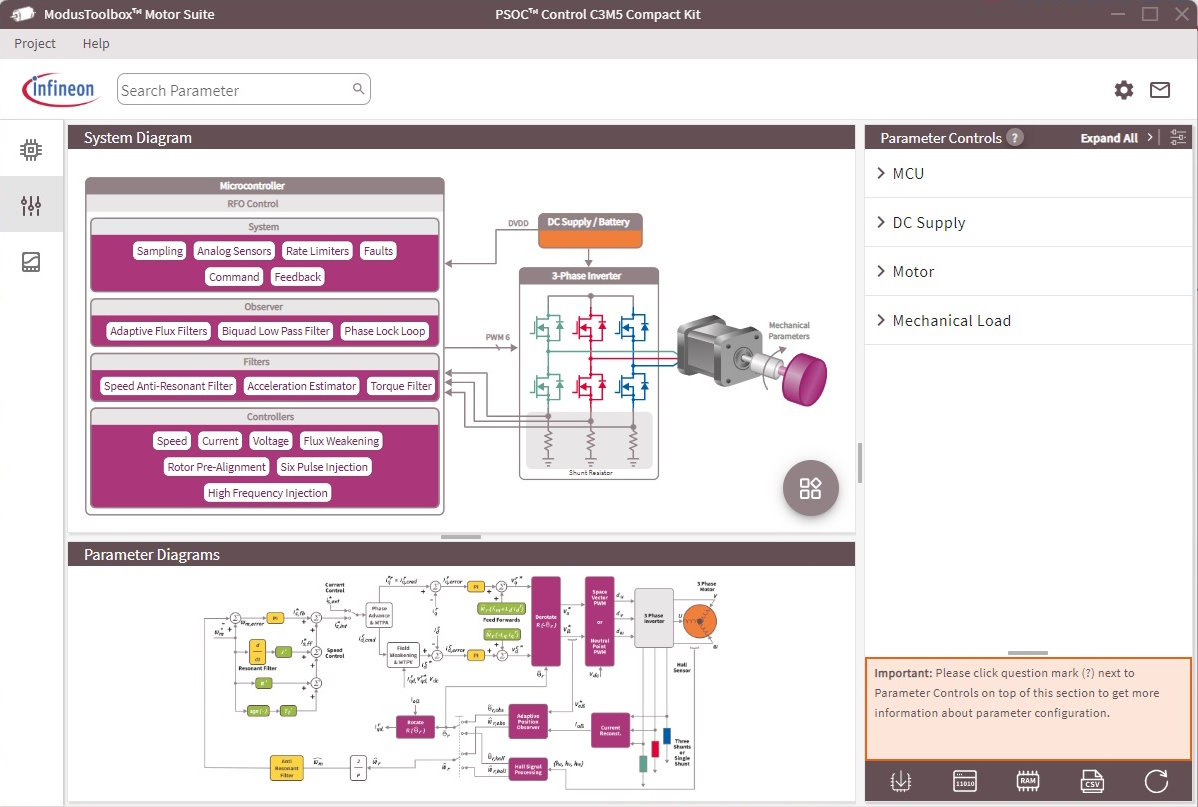Expand the DC Supply parameter section
This screenshot has width=1198, height=807.
click(x=928, y=222)
